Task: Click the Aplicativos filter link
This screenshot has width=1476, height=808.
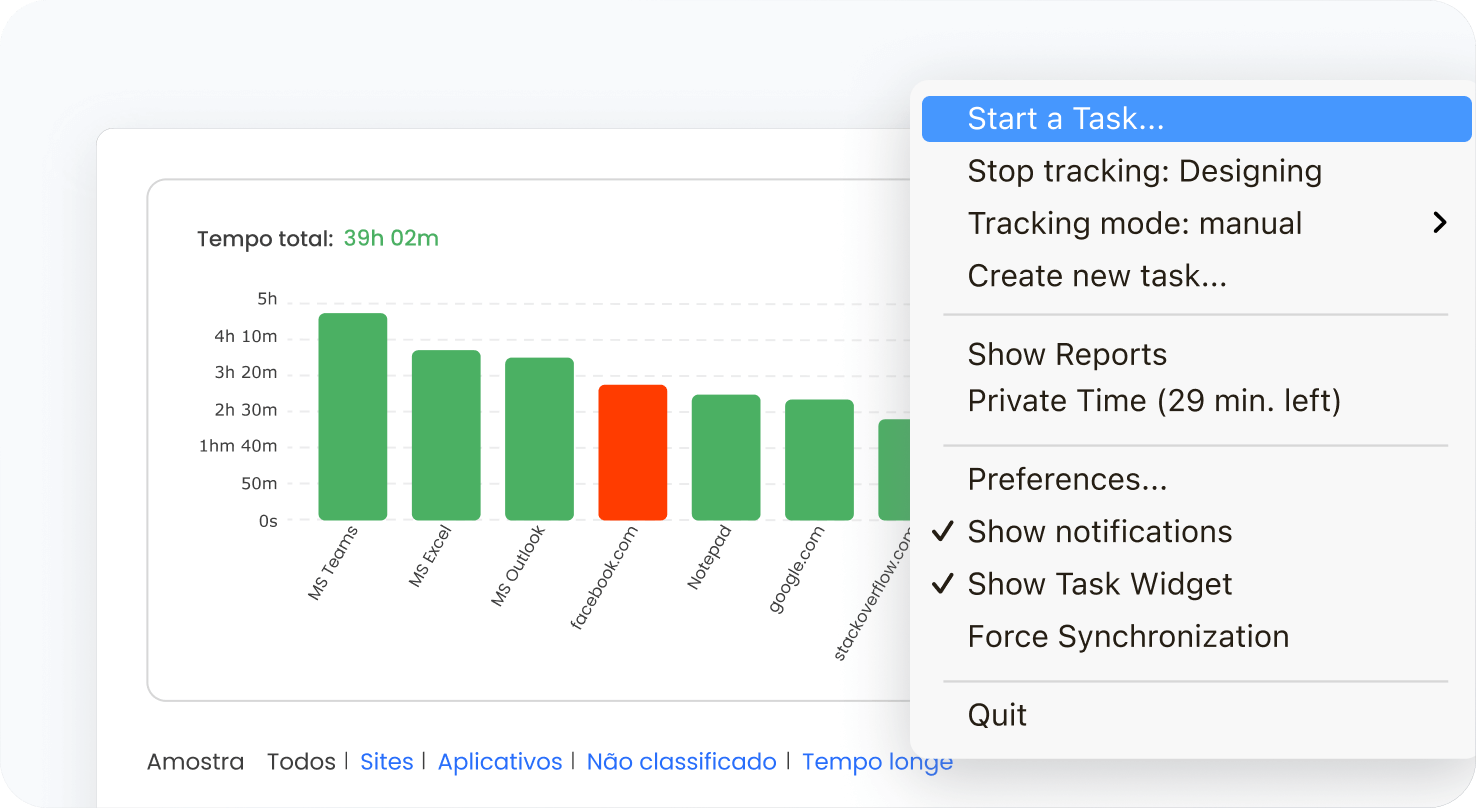Action: click(x=500, y=762)
